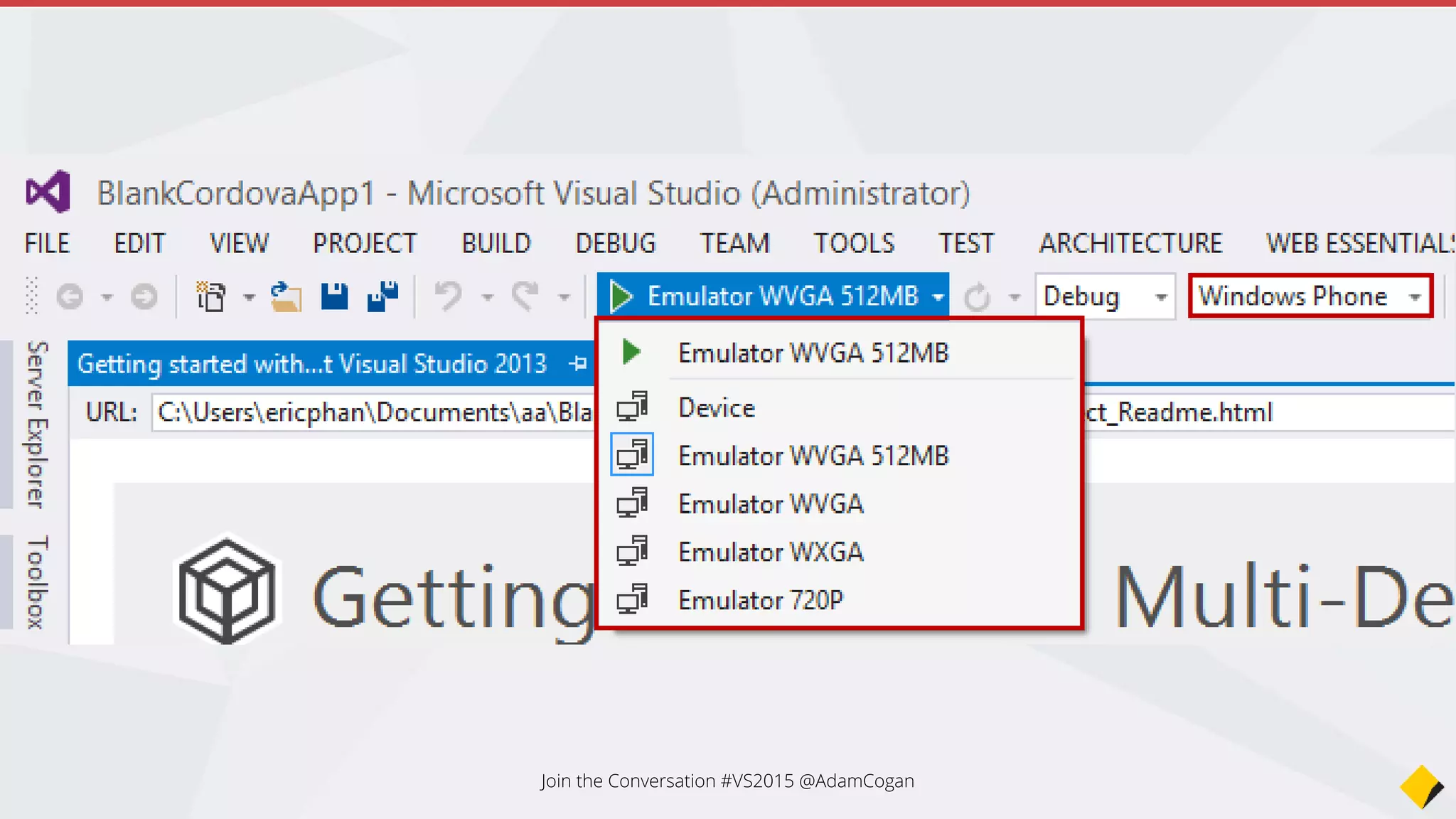Open the DEBUG menu
Viewport: 1456px width, 819px height.
616,243
